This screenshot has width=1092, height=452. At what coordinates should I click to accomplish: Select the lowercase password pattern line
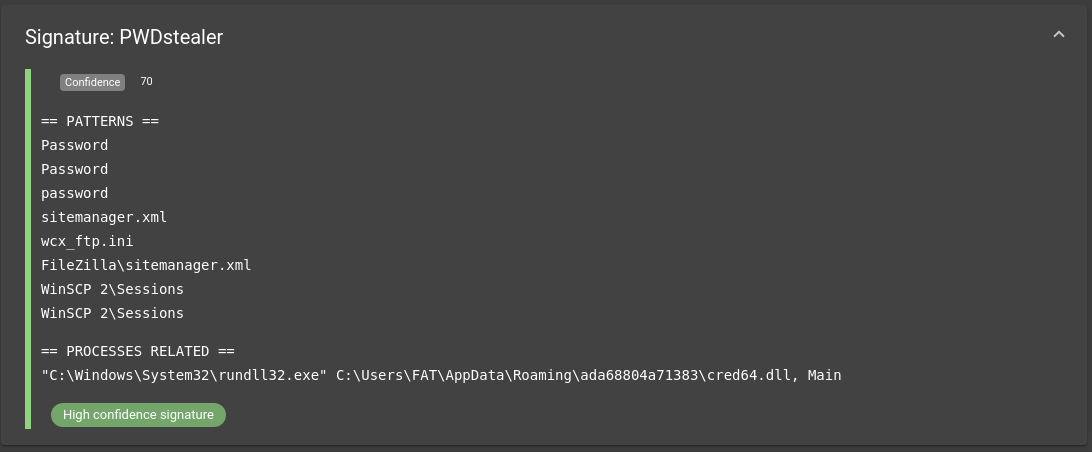tap(75, 193)
